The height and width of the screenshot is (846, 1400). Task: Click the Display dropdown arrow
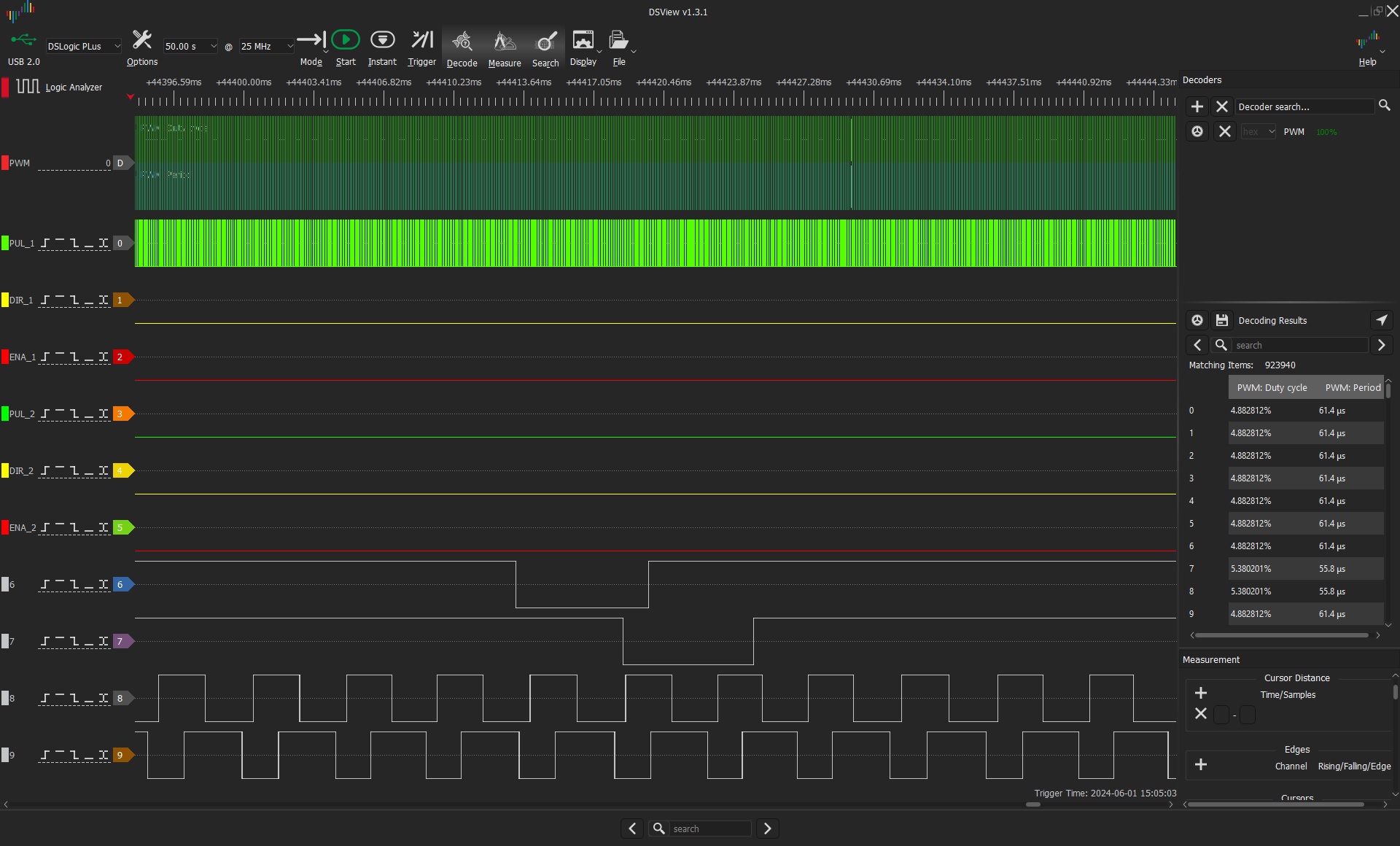coord(599,52)
